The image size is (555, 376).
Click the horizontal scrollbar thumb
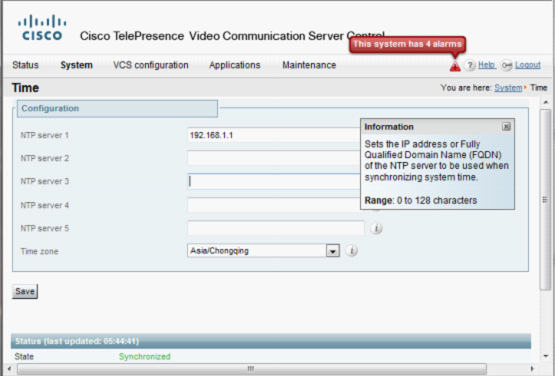click(x=252, y=369)
